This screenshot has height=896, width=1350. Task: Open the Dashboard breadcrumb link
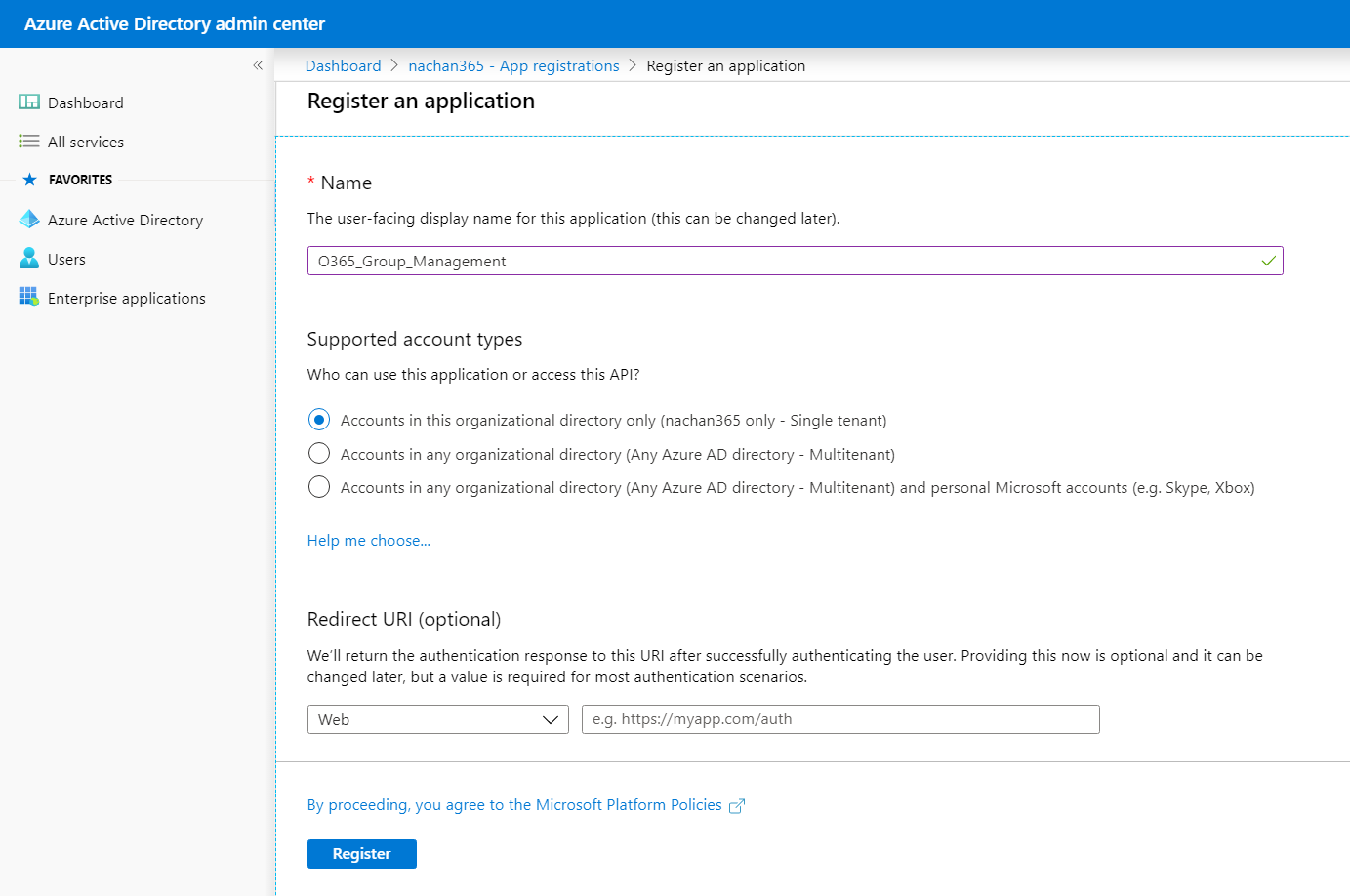(x=343, y=66)
